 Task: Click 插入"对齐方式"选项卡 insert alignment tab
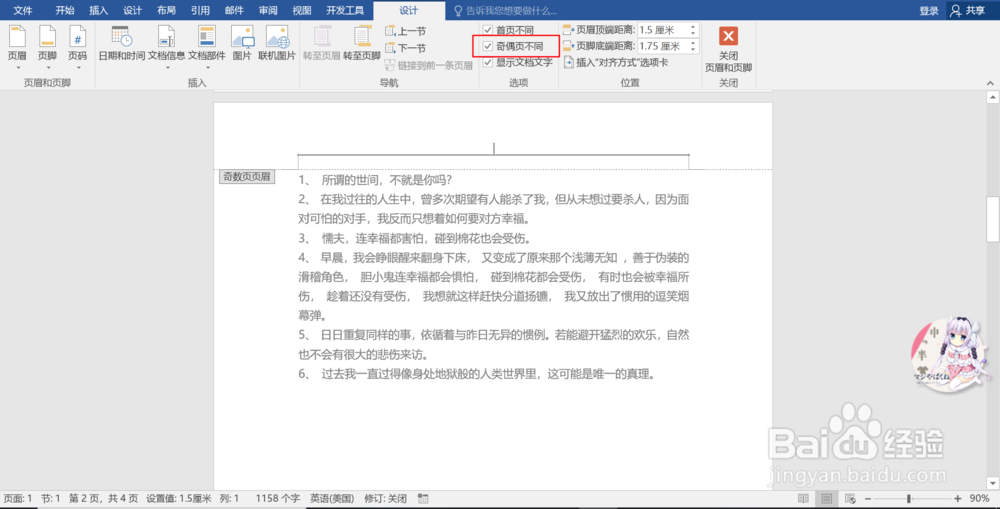(x=616, y=63)
